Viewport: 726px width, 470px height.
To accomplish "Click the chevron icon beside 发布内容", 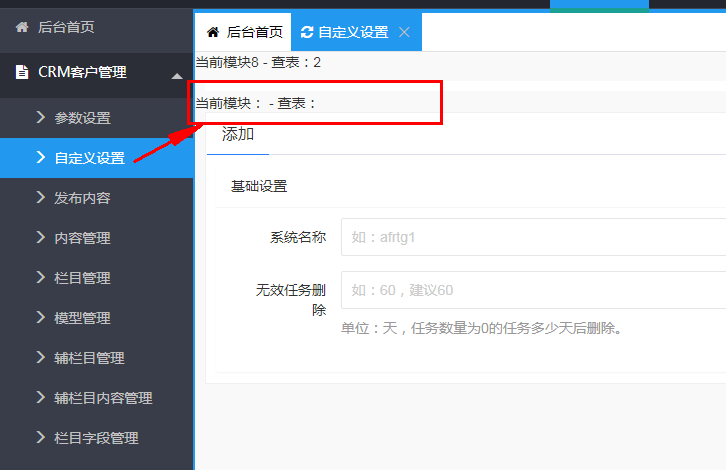I will pos(41,197).
